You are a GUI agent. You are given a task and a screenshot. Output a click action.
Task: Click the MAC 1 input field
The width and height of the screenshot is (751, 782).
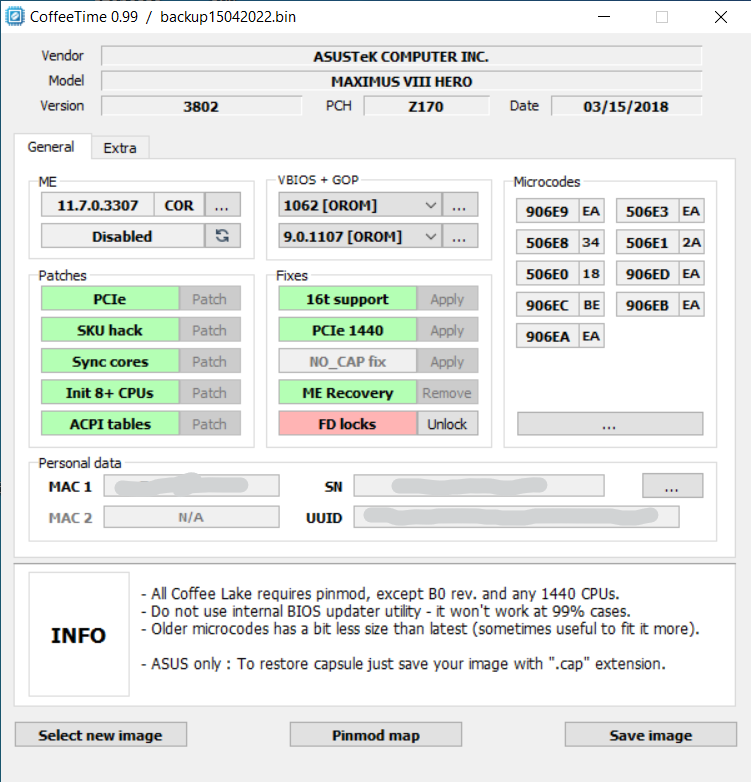(191, 485)
